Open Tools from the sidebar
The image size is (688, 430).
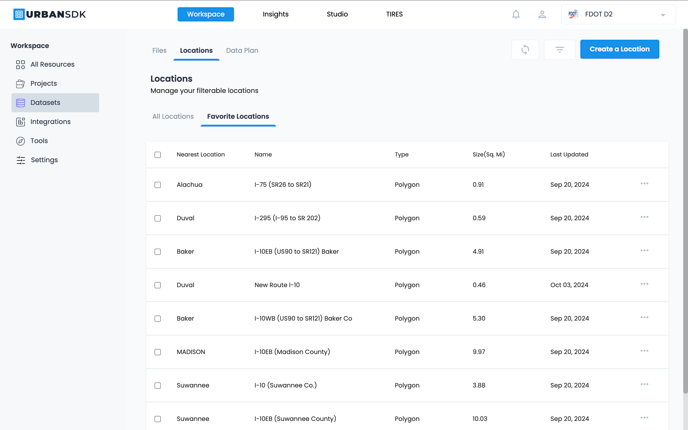pos(39,141)
